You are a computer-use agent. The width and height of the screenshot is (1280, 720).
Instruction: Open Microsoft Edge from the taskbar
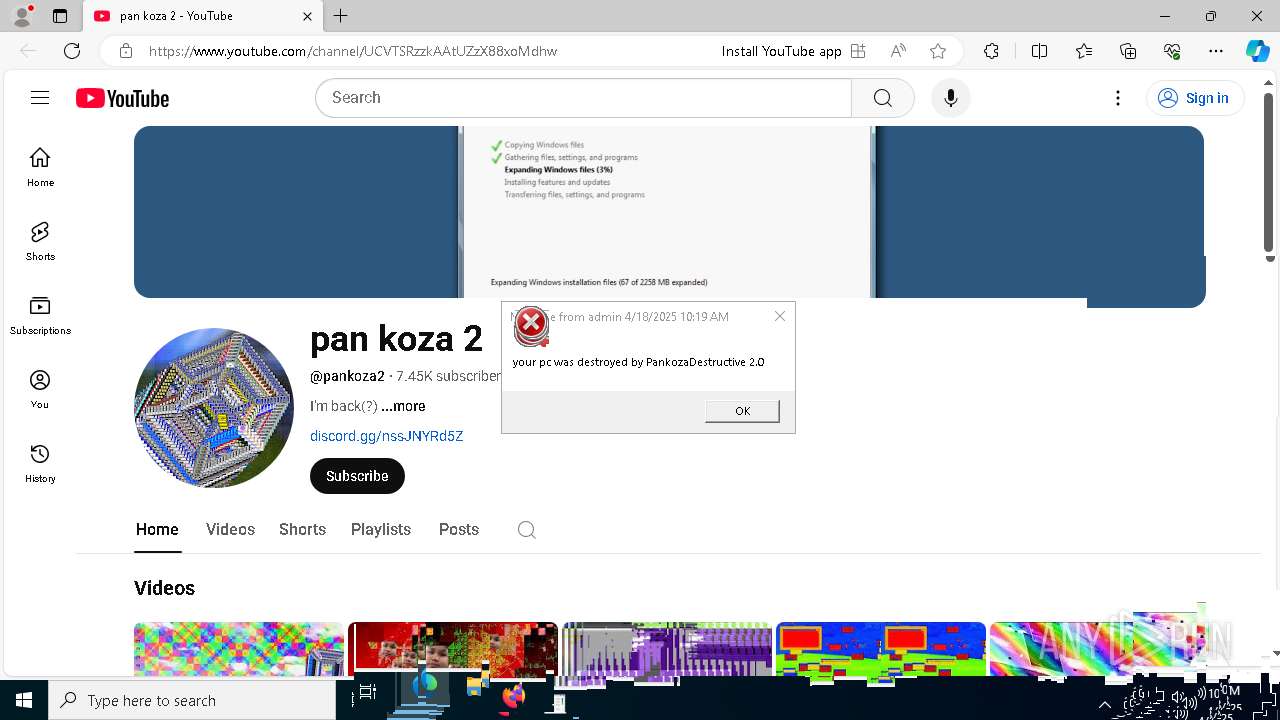coord(425,686)
